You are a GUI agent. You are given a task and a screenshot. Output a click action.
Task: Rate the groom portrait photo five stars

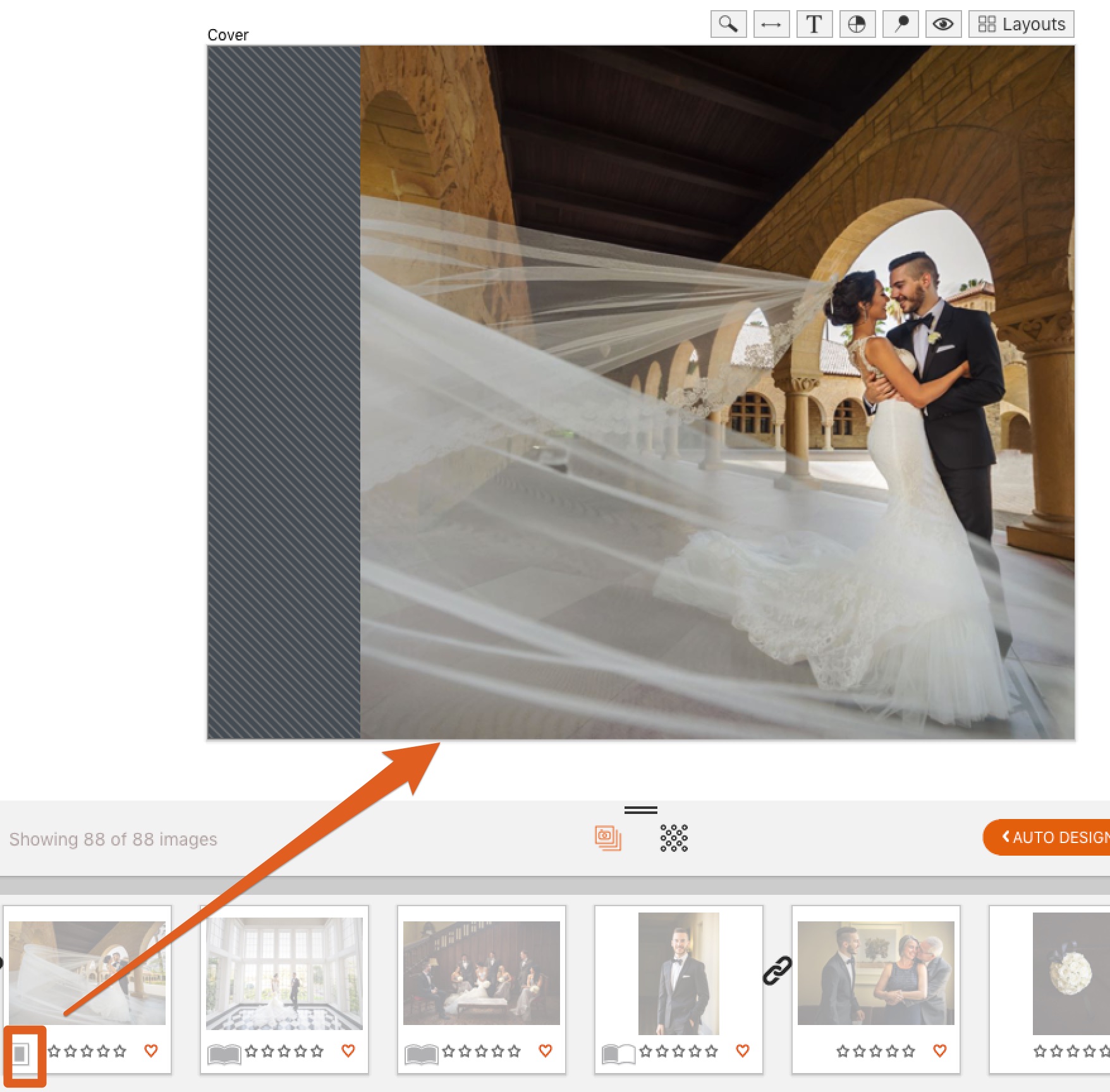tap(712, 1052)
